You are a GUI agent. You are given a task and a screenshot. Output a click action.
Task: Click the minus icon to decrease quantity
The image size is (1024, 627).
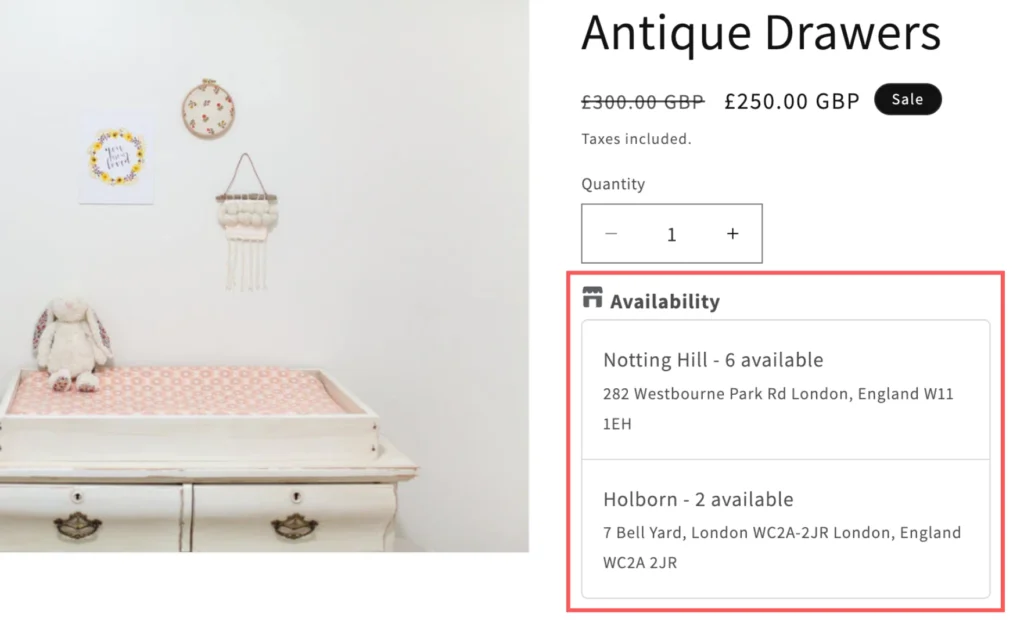coord(611,234)
